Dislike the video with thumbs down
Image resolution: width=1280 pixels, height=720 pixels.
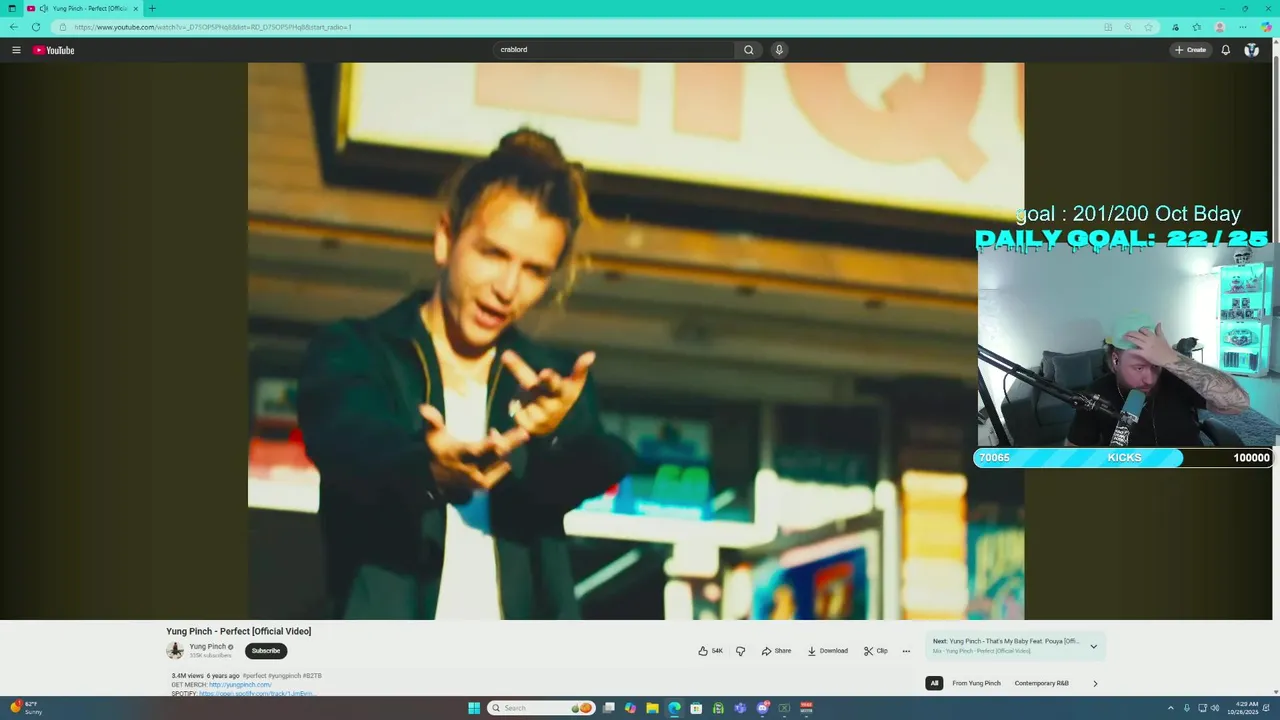tap(740, 651)
